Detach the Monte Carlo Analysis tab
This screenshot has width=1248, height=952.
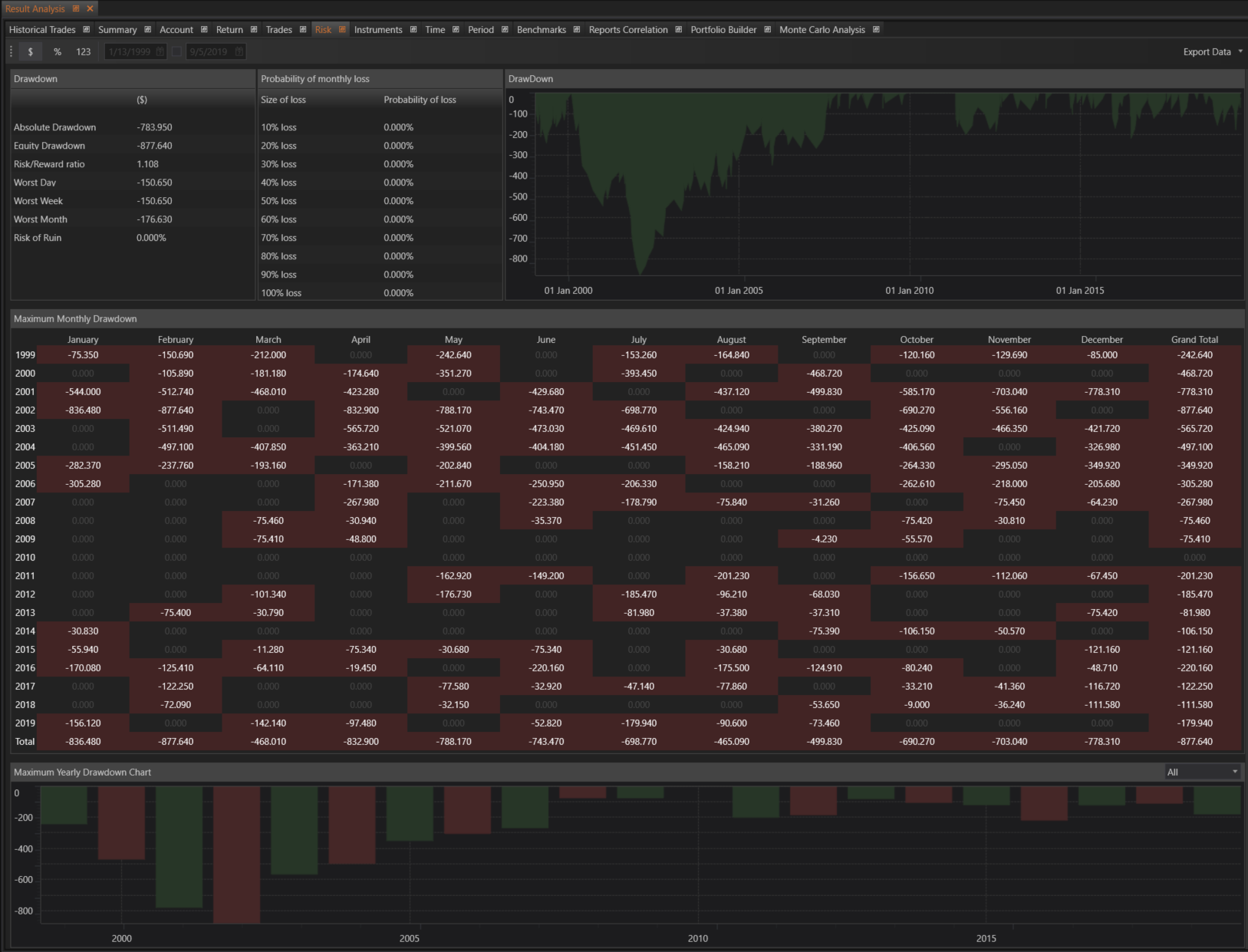point(876,30)
